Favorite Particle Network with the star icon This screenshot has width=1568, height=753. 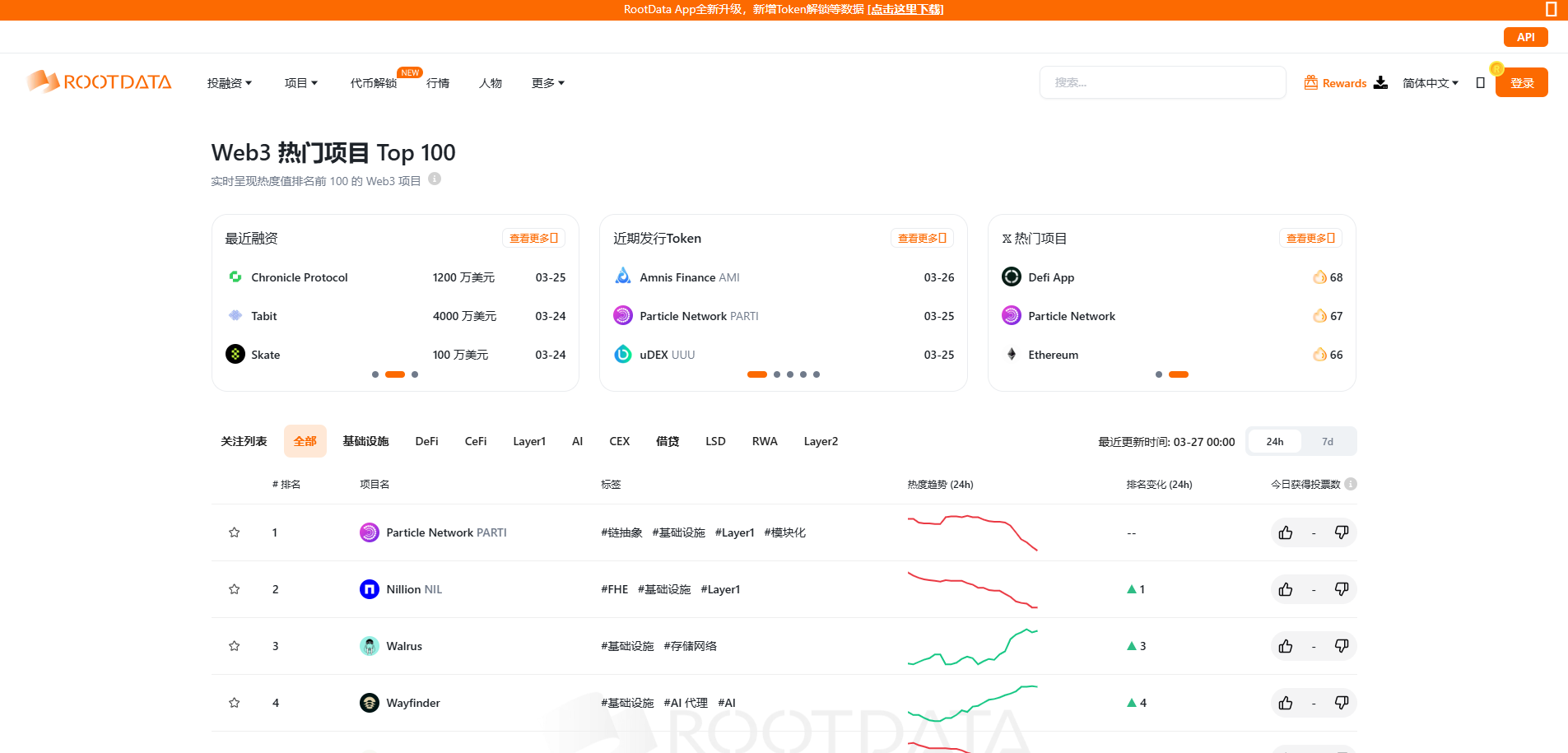pos(234,532)
